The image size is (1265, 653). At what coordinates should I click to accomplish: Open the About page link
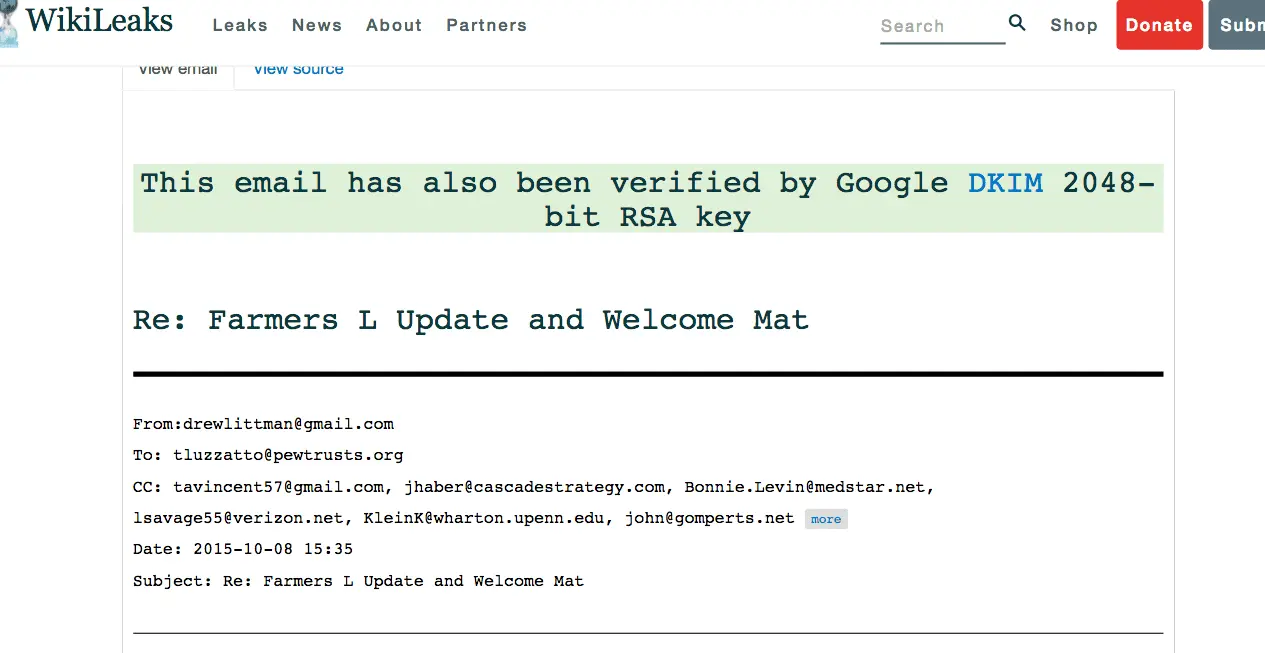pyautogui.click(x=394, y=25)
